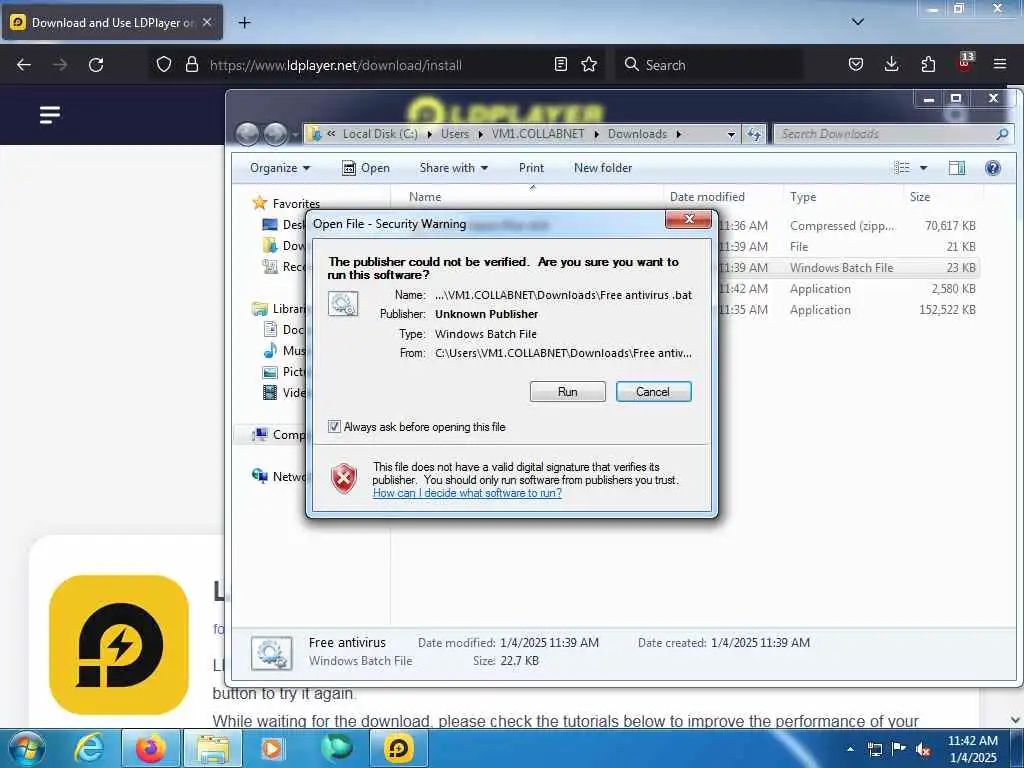Open Firefox extensions puzzle icon
The height and width of the screenshot is (768, 1024).
point(928,64)
